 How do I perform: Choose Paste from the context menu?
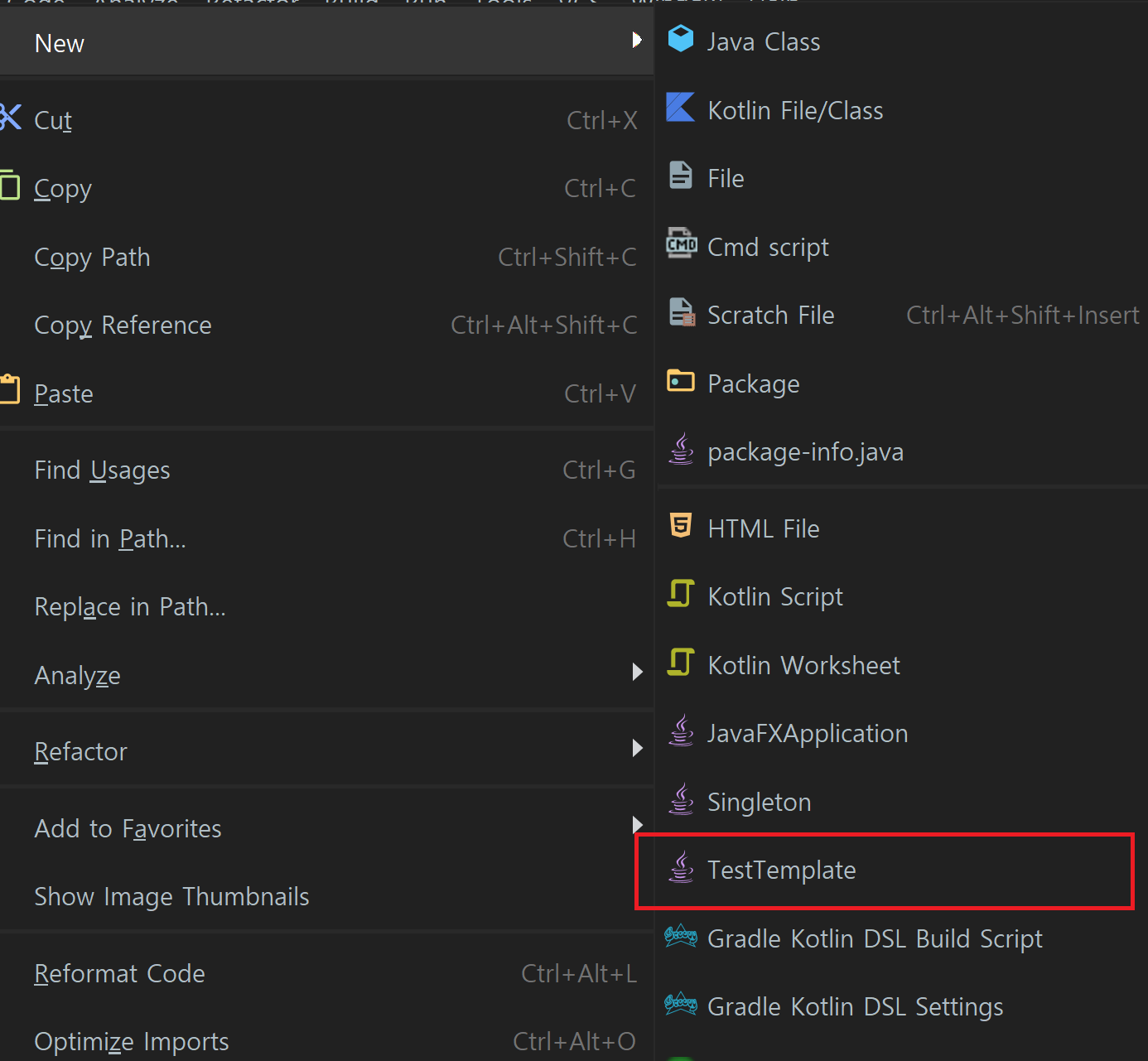pos(326,393)
